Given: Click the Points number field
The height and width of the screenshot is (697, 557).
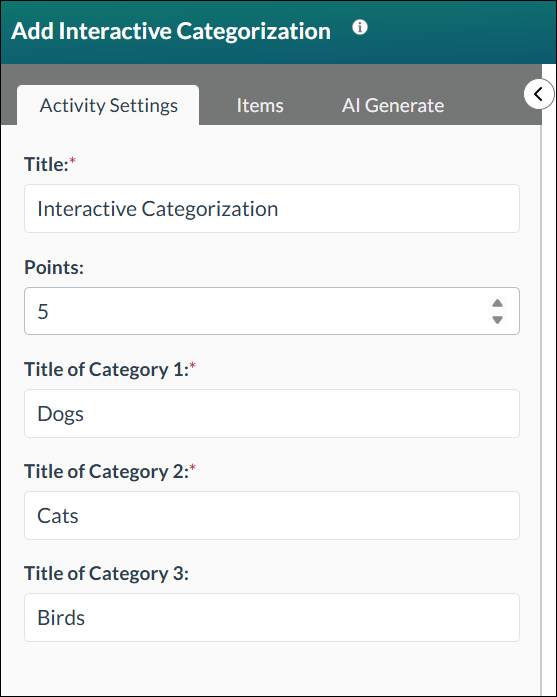Looking at the screenshot, I should 272,311.
